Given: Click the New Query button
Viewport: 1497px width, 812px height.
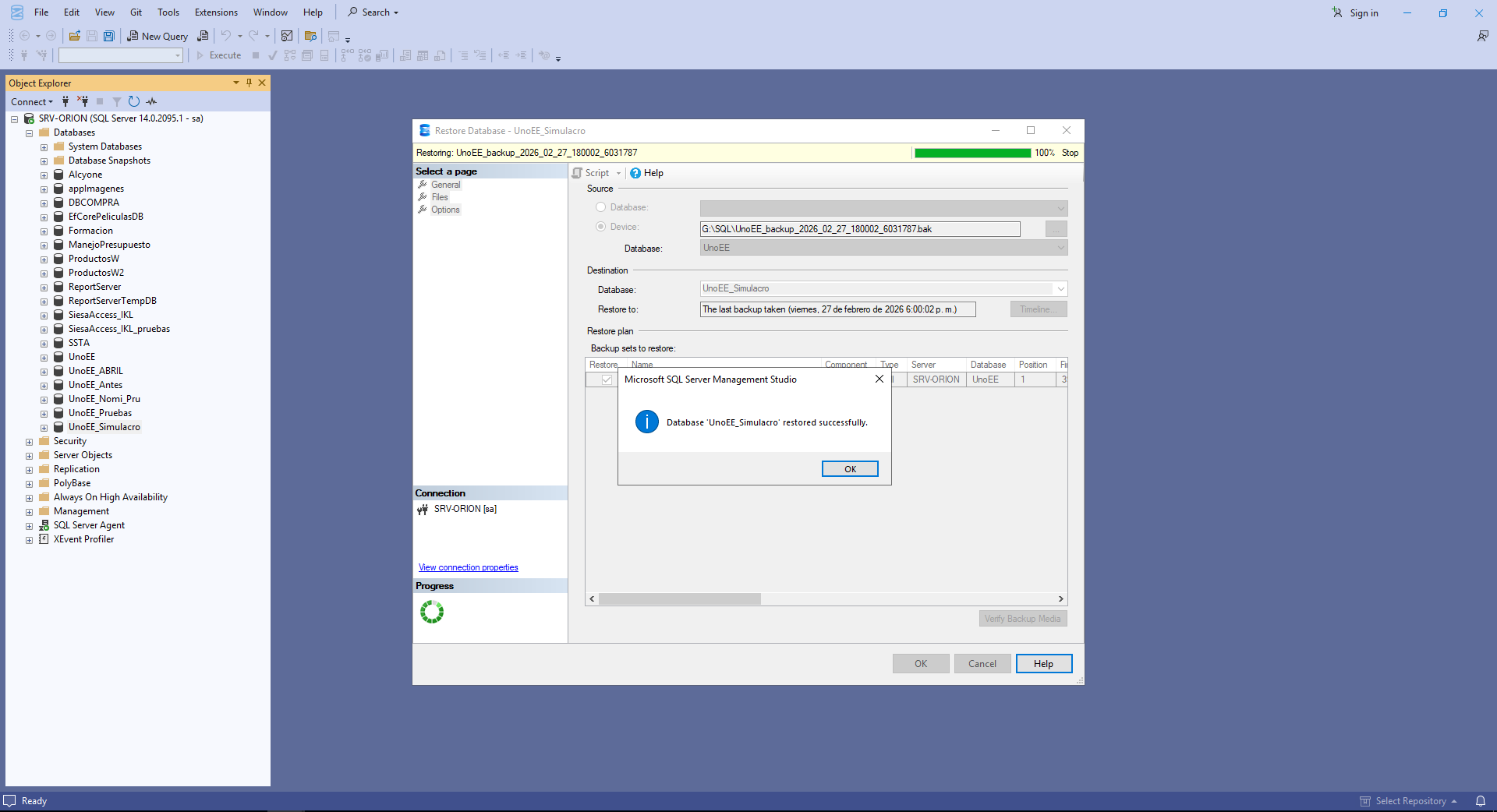Looking at the screenshot, I should click(x=157, y=36).
